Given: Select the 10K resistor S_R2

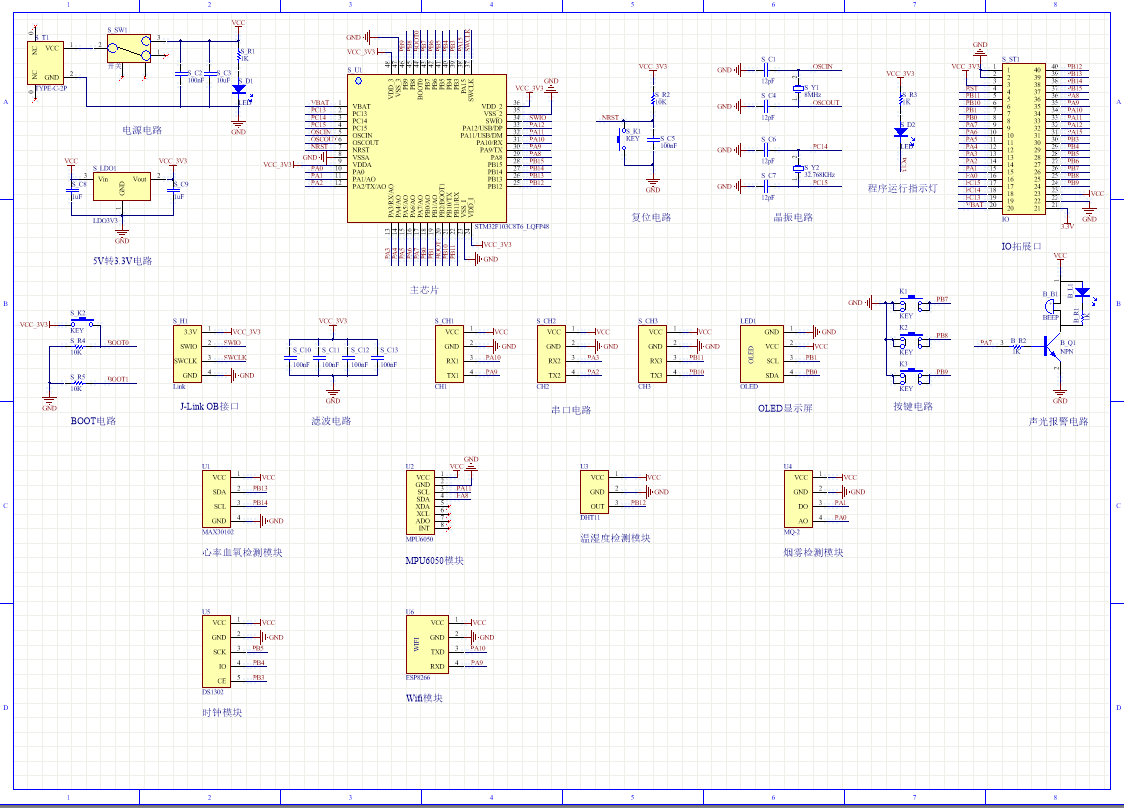Looking at the screenshot, I should [653, 100].
